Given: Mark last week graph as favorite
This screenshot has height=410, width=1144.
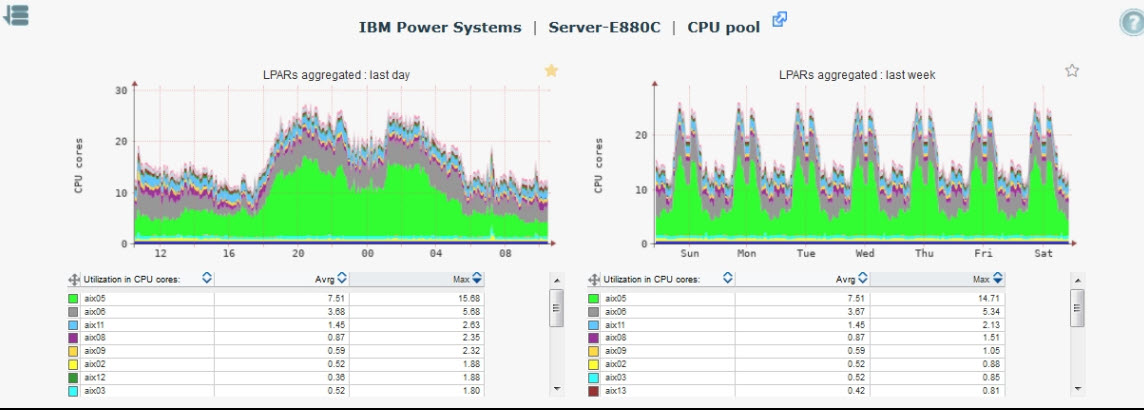Looking at the screenshot, I should pyautogui.click(x=1072, y=70).
